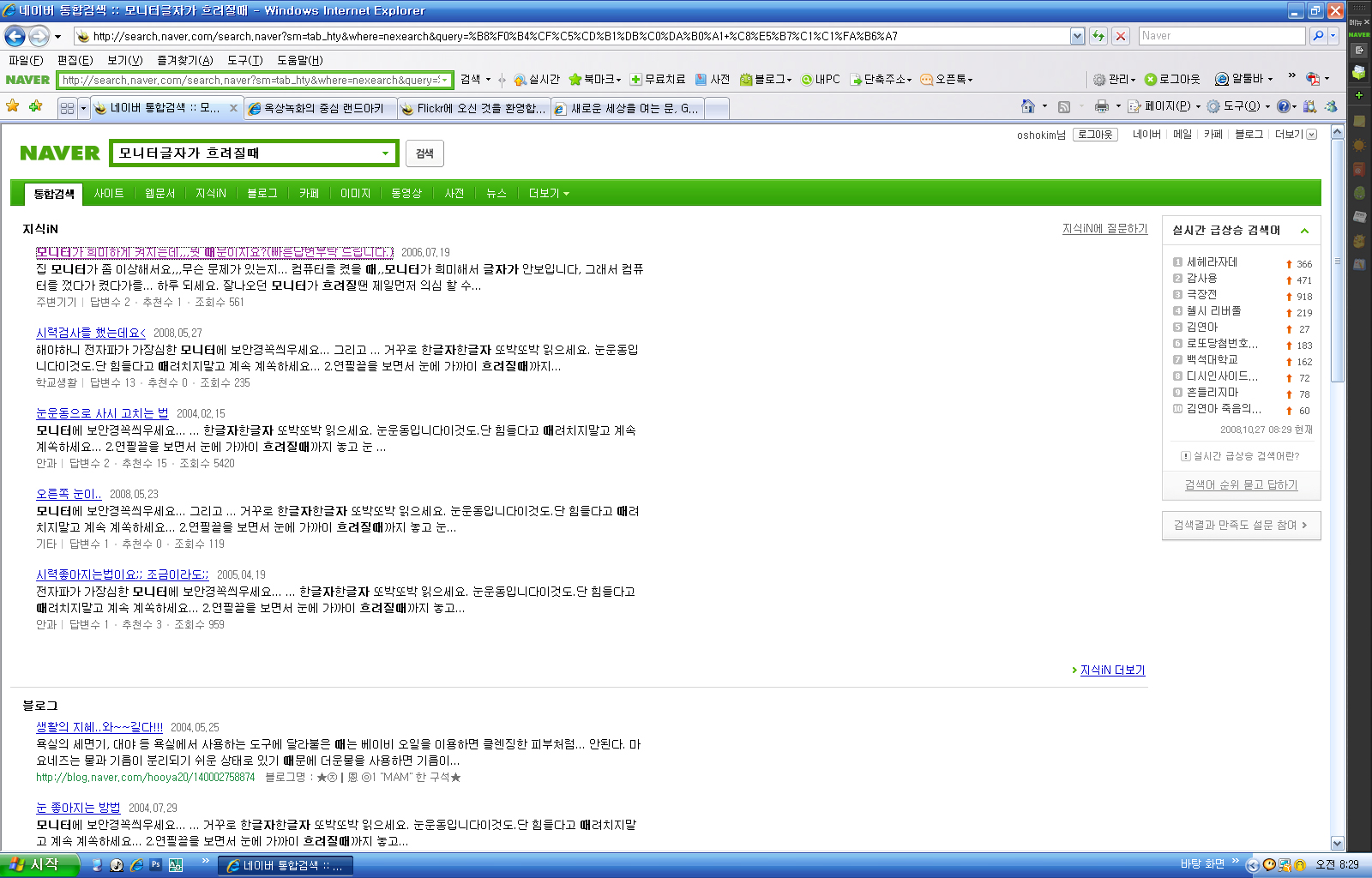The image size is (1372, 878).
Task: Open the 무료치료 toolbar item
Action: 658,80
